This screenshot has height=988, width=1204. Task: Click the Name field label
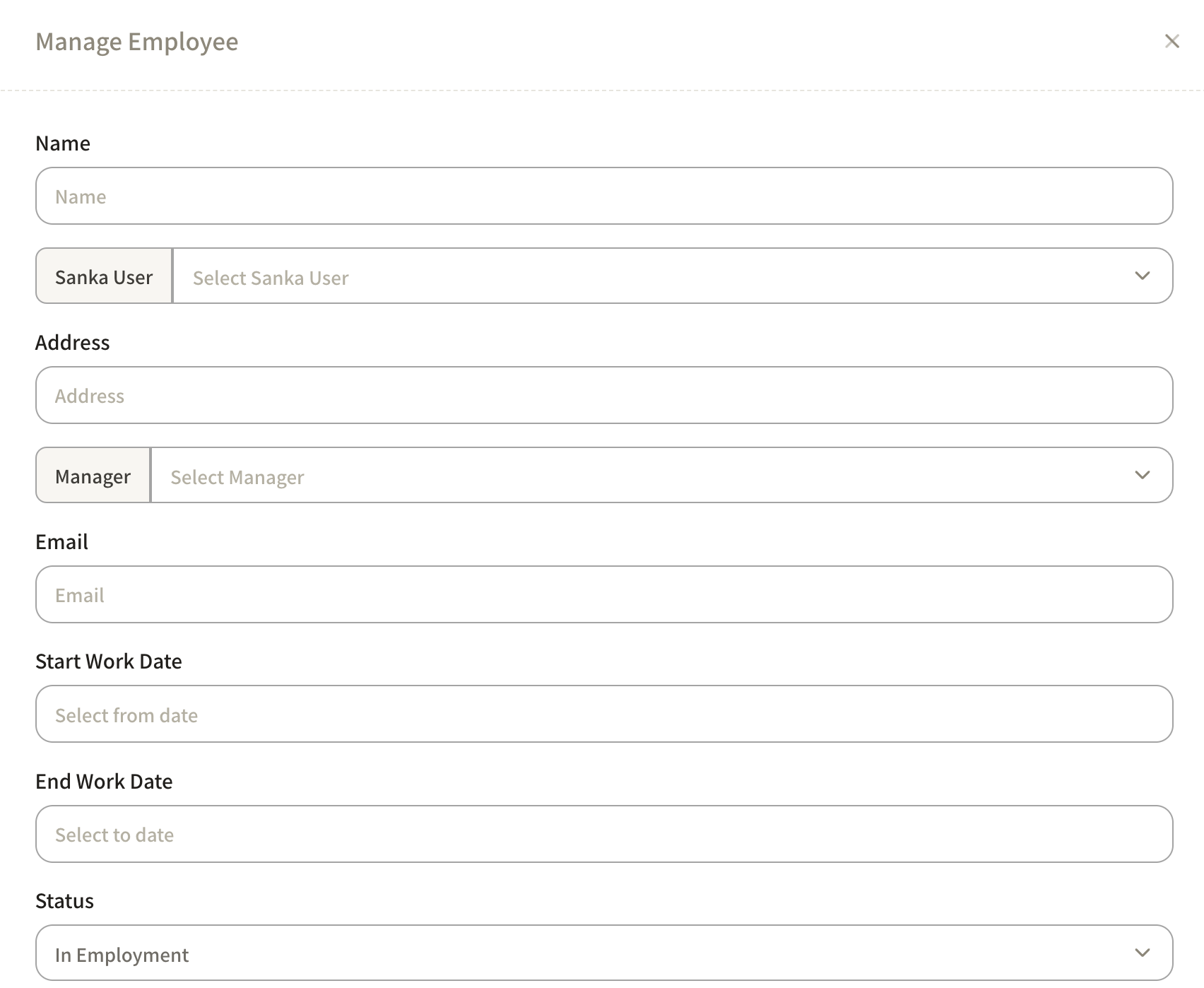coord(63,143)
